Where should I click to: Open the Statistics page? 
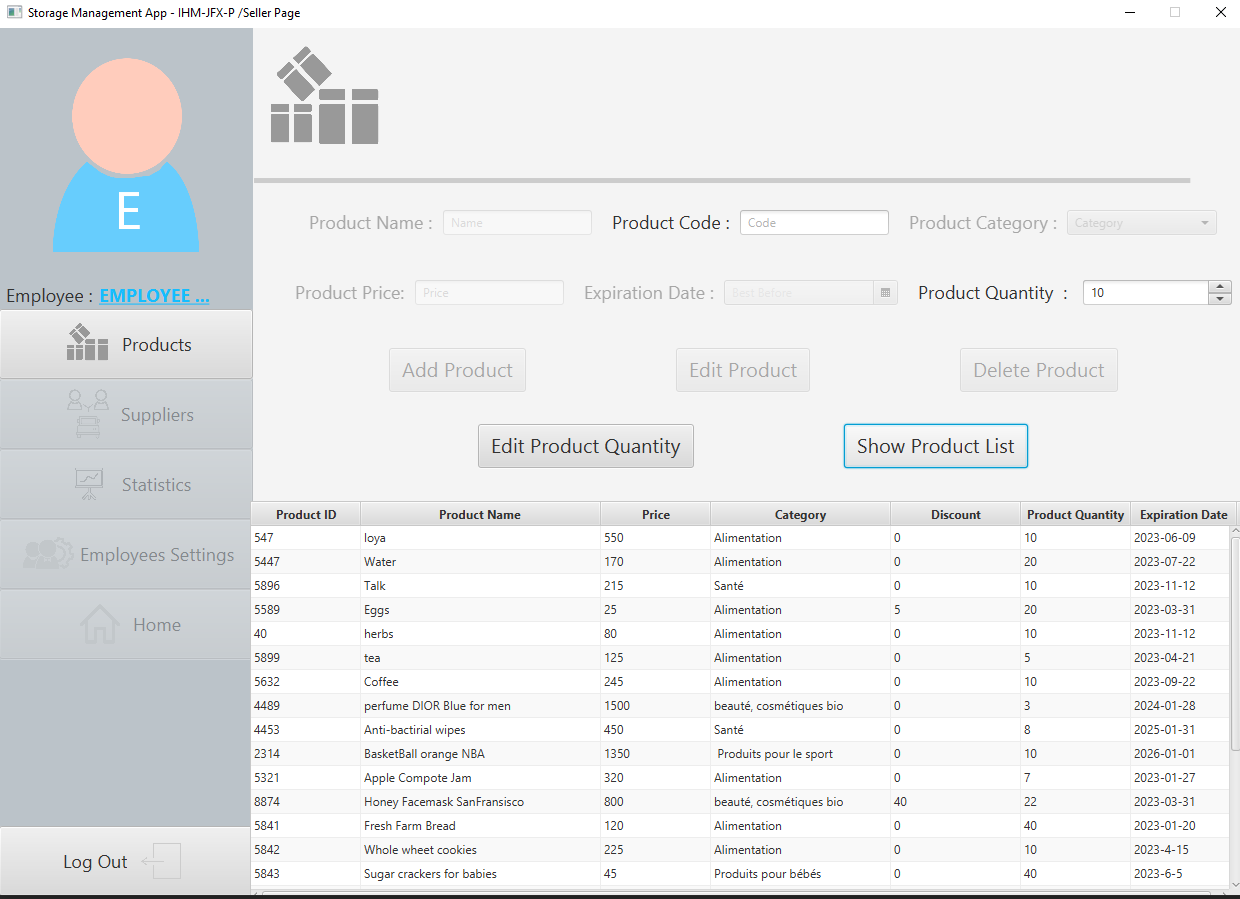point(127,483)
